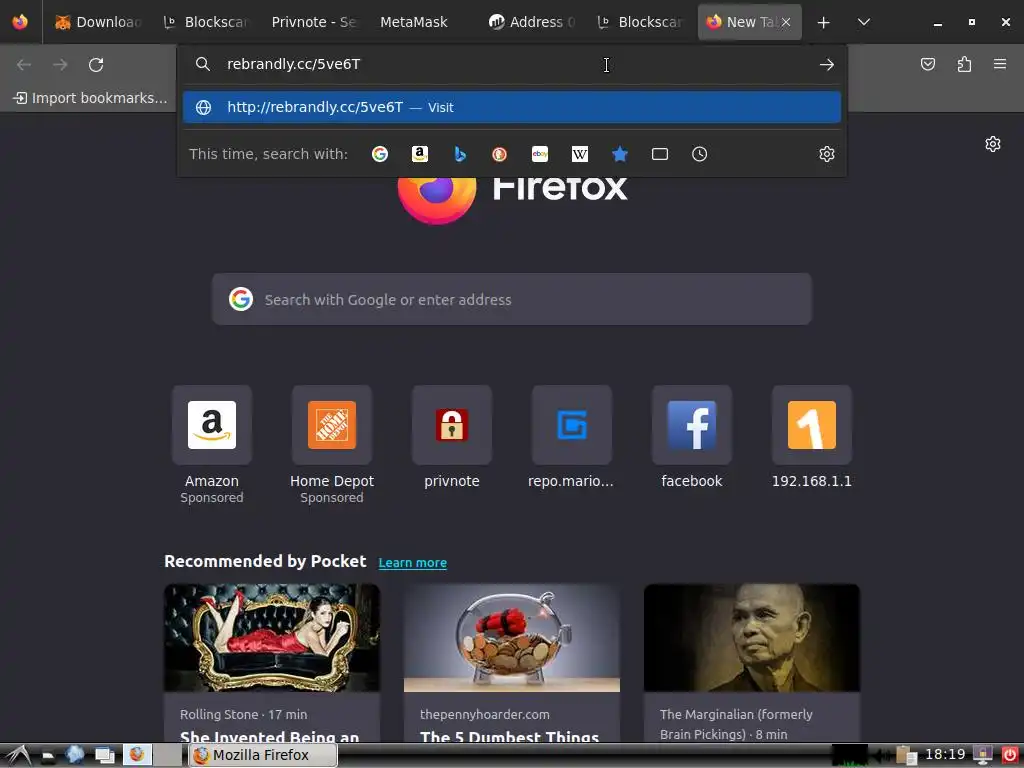Open the Rolling Stone Pocket story
Viewport: 1024px width, 768px height.
click(x=272, y=662)
